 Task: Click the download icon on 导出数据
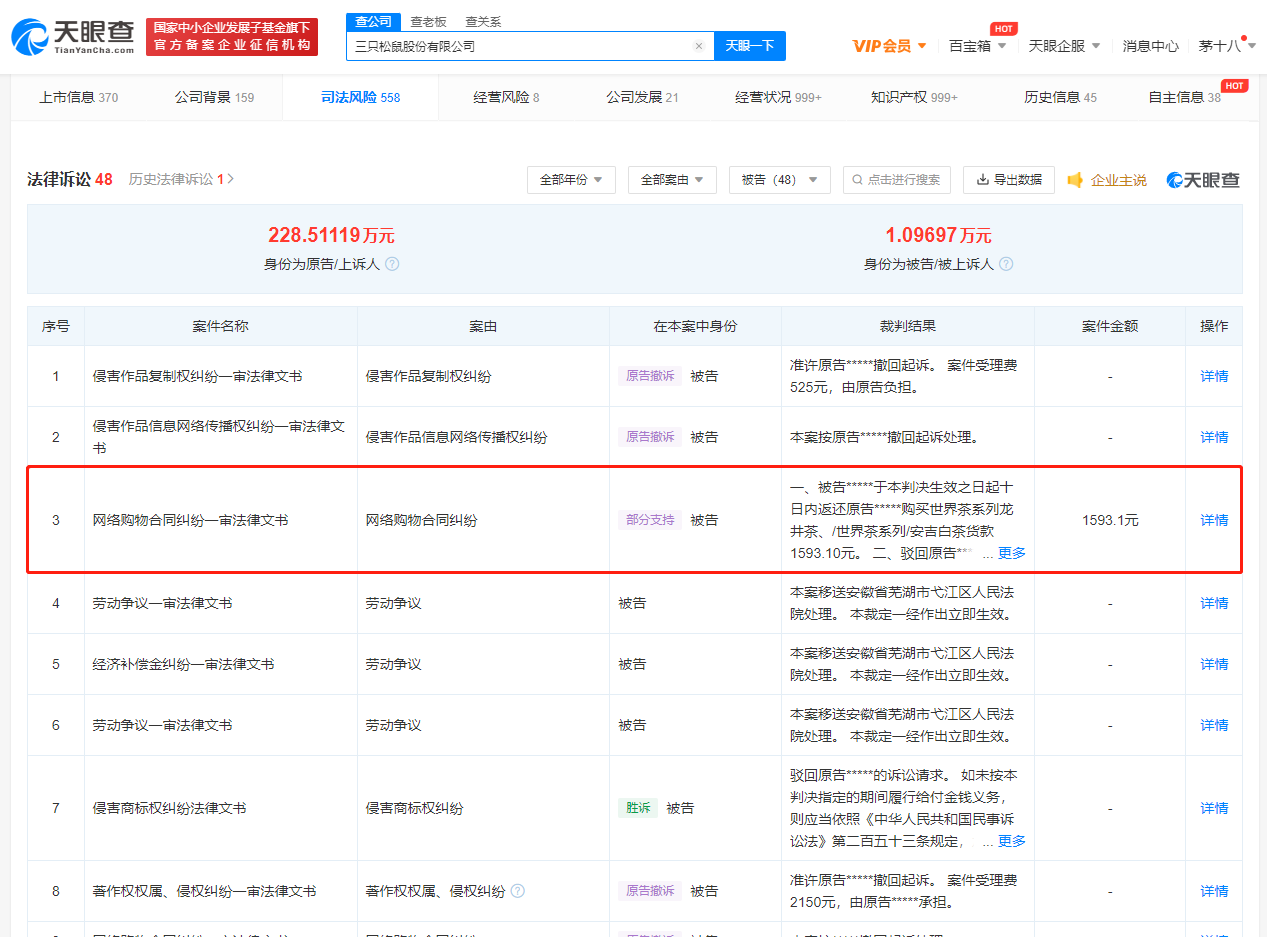point(982,180)
